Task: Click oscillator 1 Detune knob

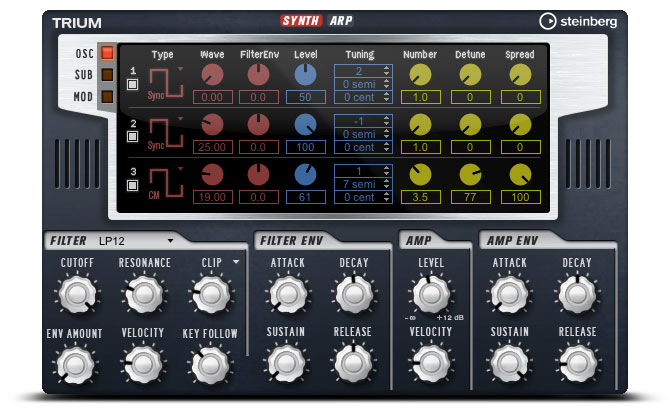Action: (x=470, y=75)
